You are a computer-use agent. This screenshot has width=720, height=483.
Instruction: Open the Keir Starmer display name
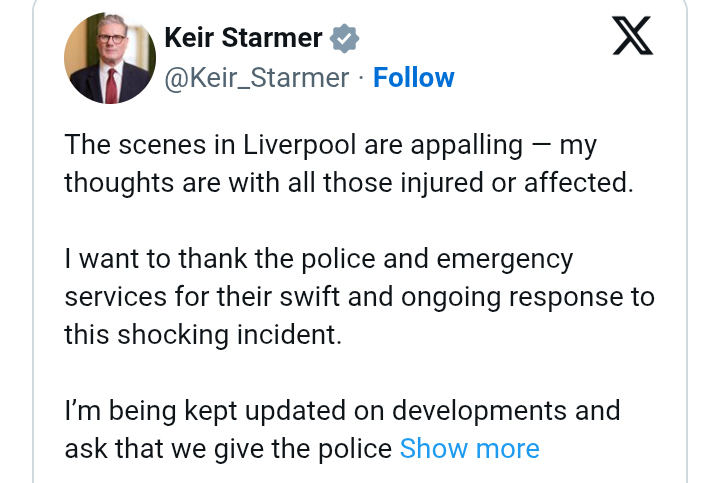[243, 37]
